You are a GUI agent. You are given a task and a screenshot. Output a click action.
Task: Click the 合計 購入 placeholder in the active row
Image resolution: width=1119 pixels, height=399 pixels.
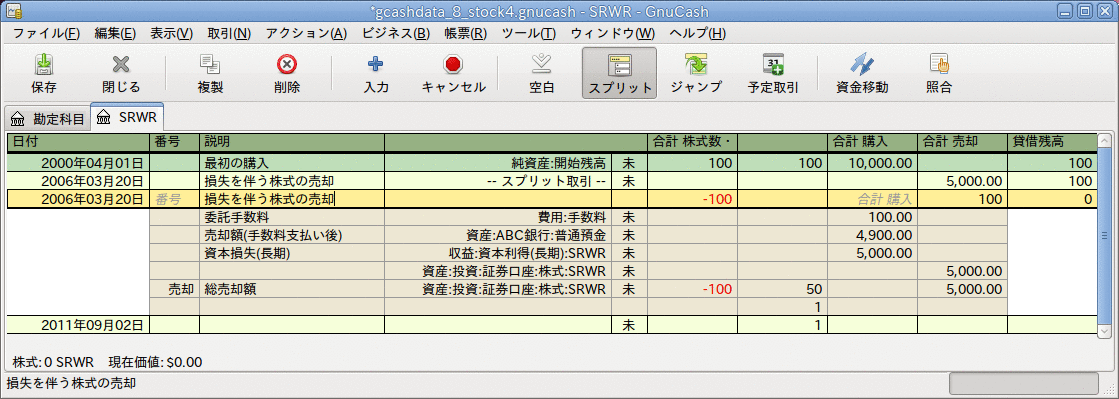tap(872, 199)
